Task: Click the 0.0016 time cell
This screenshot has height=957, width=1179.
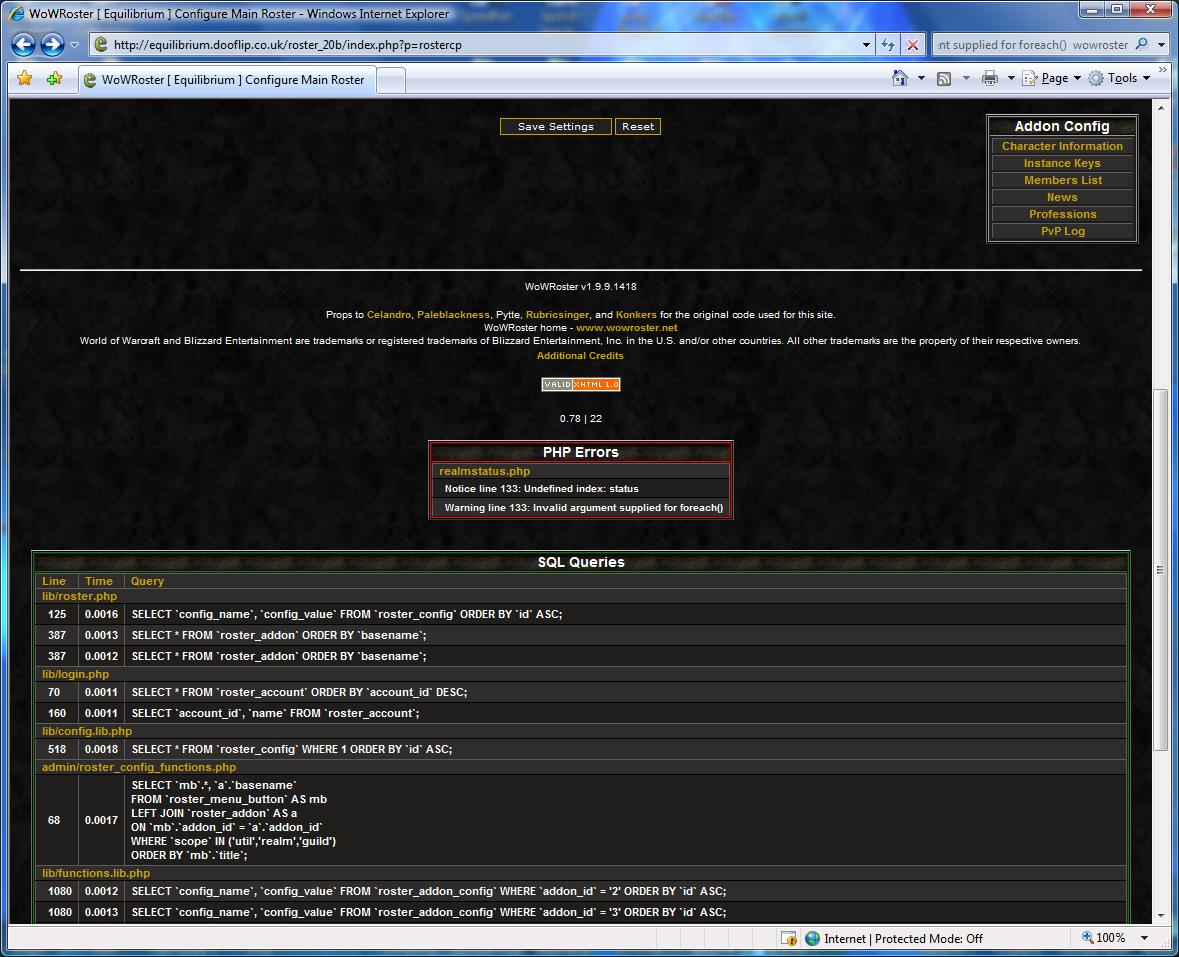Action: coord(102,614)
